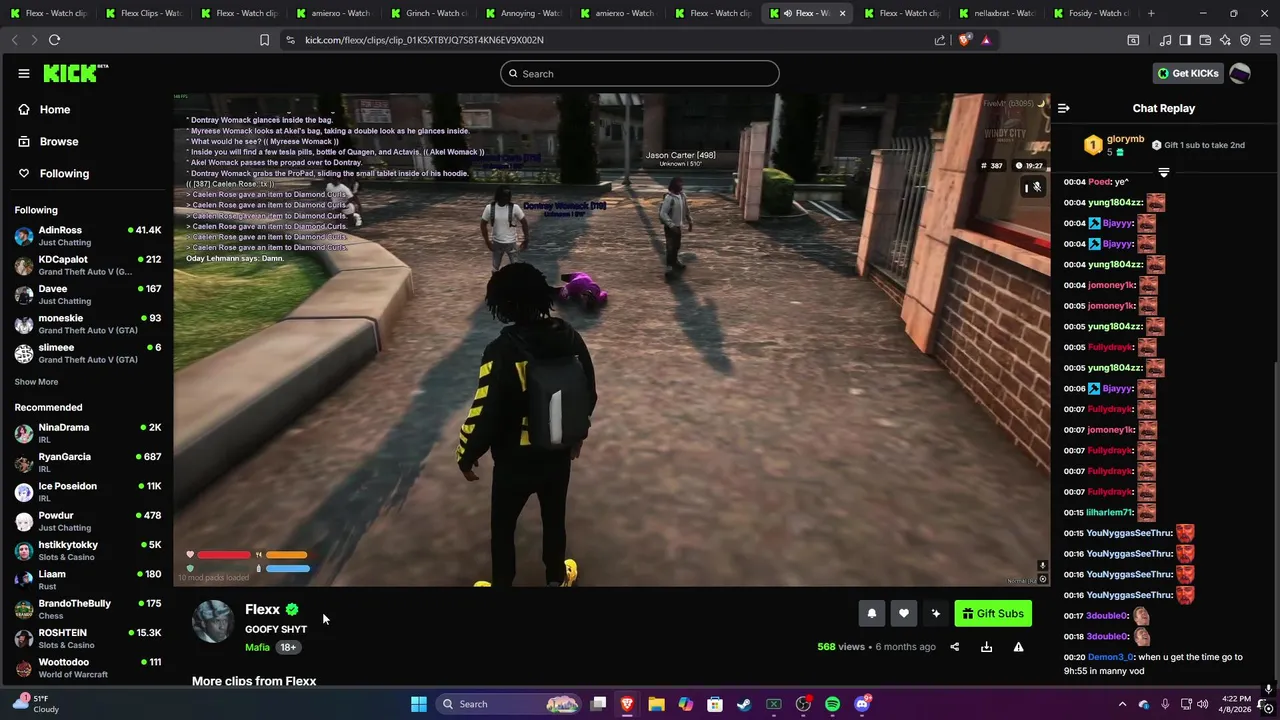Open Windows Start menu

point(419,704)
